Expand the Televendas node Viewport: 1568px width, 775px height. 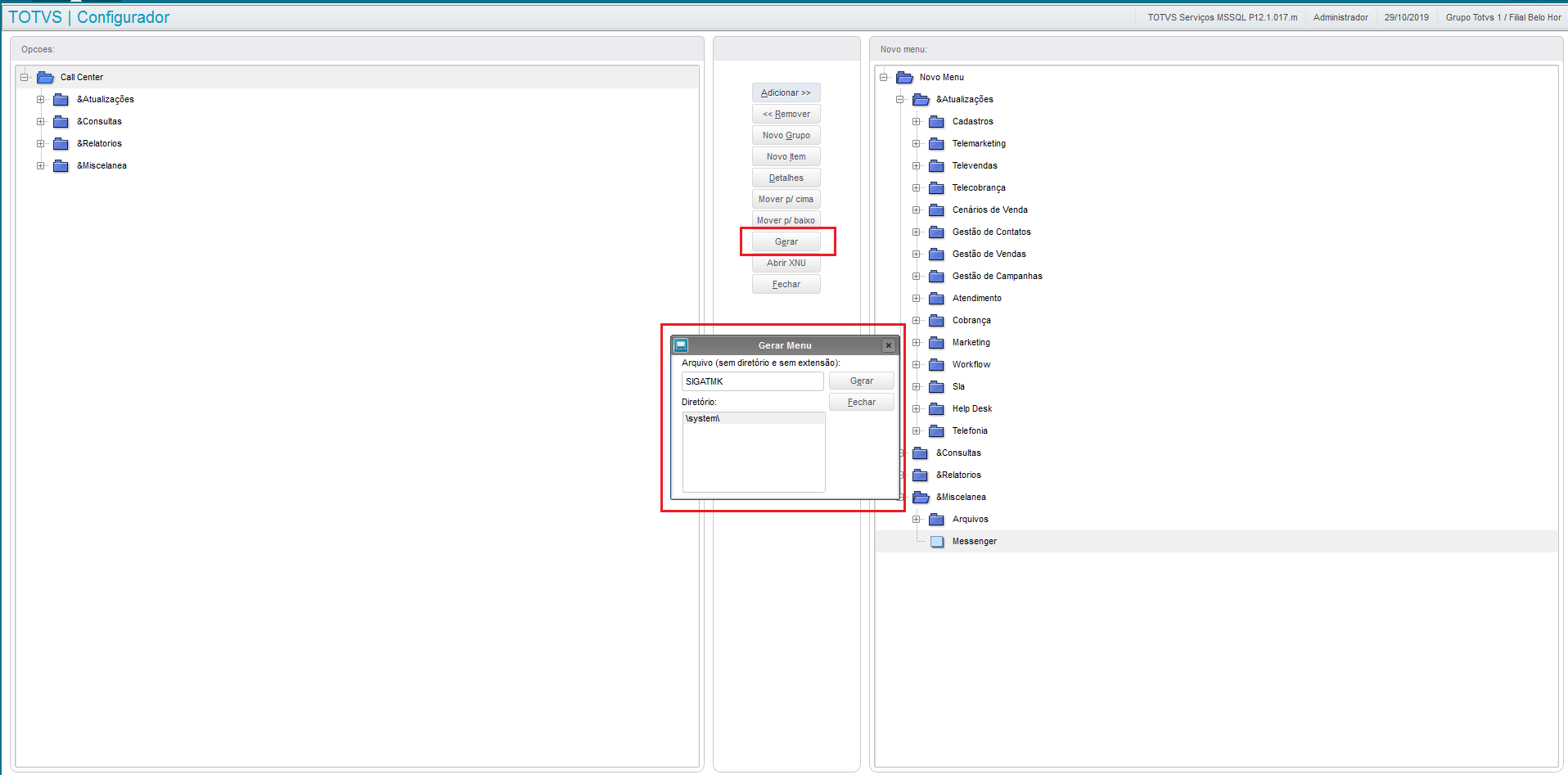point(916,165)
